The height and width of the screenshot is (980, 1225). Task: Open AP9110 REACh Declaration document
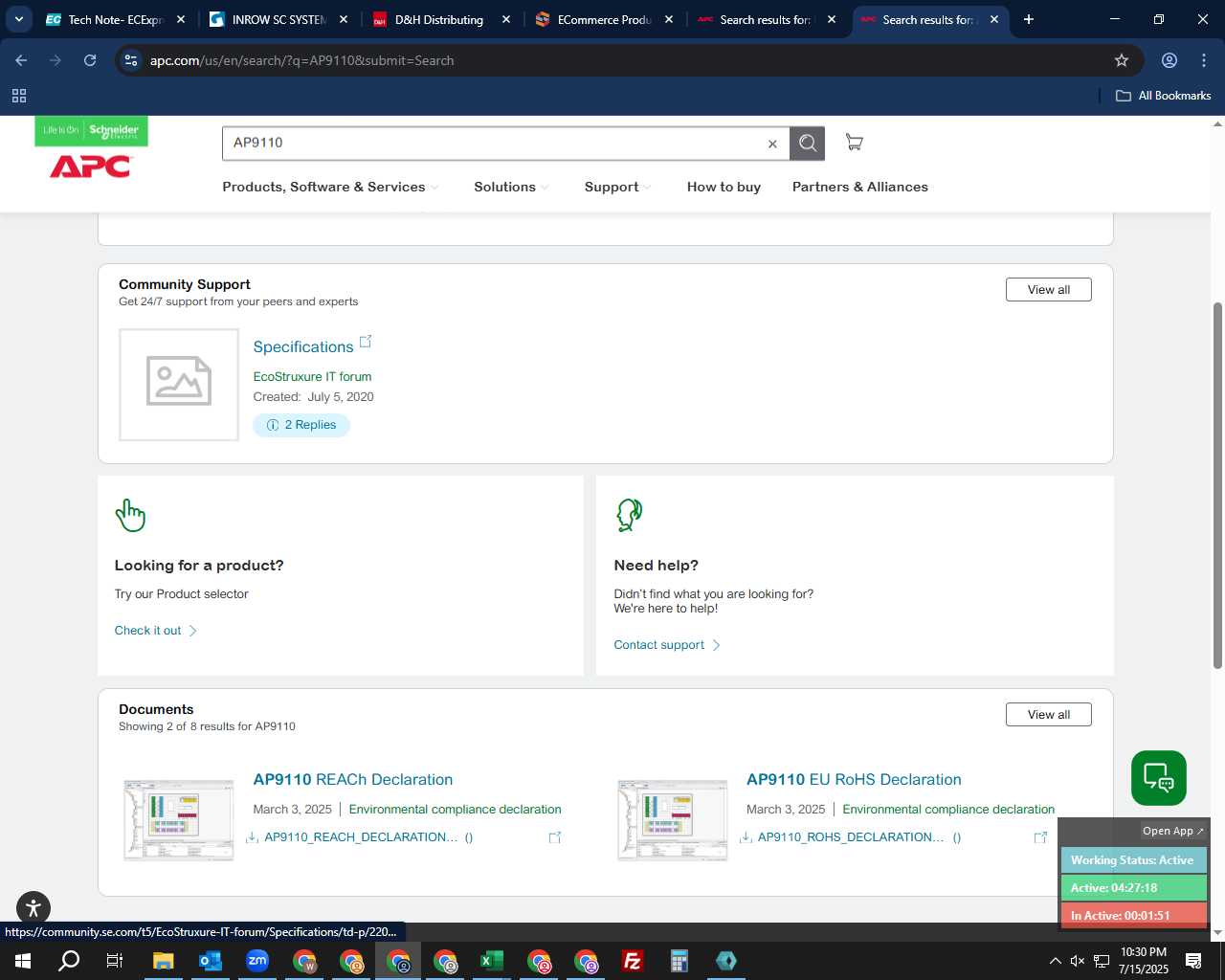point(352,780)
